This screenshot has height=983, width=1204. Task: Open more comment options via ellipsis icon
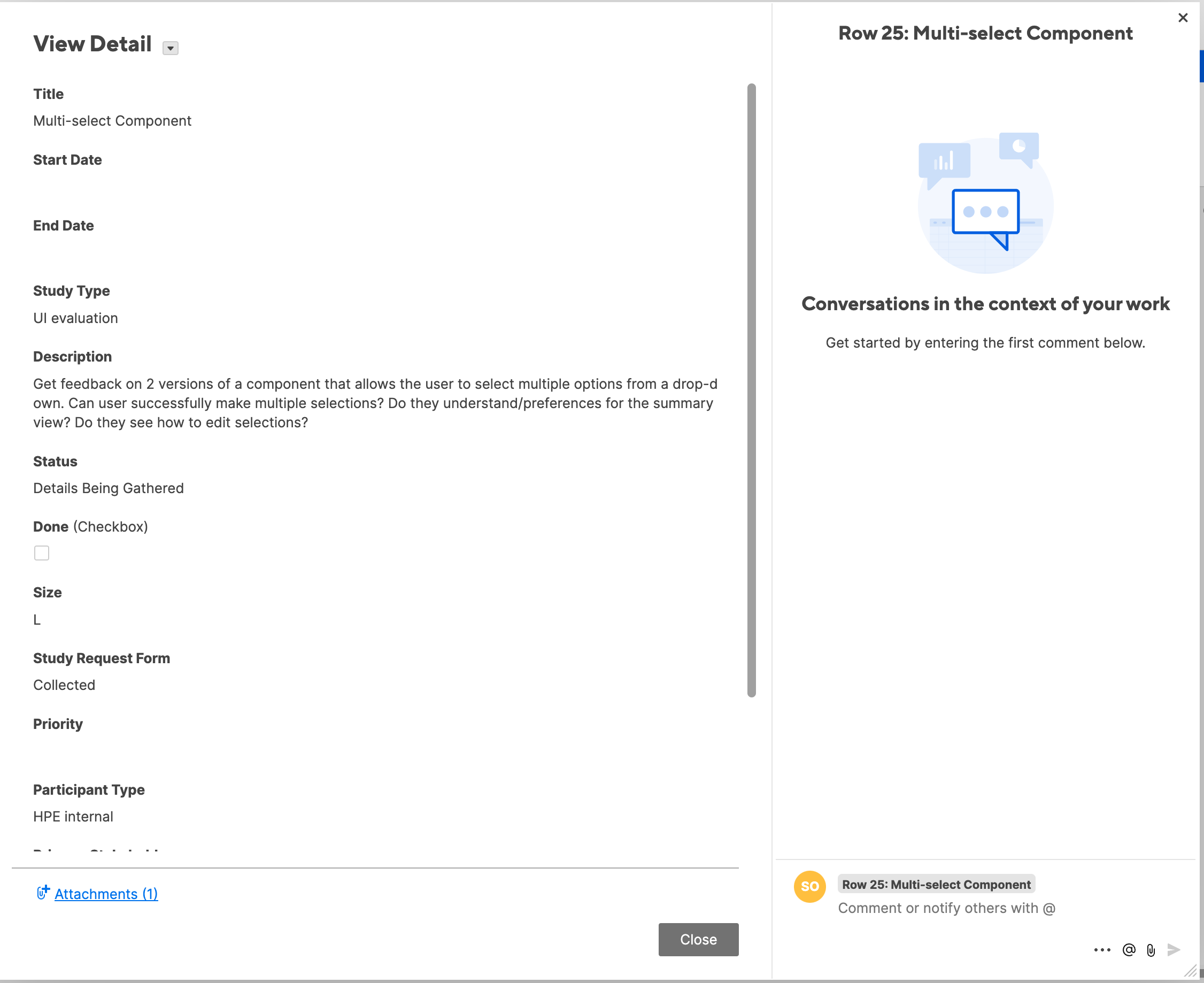click(1102, 950)
